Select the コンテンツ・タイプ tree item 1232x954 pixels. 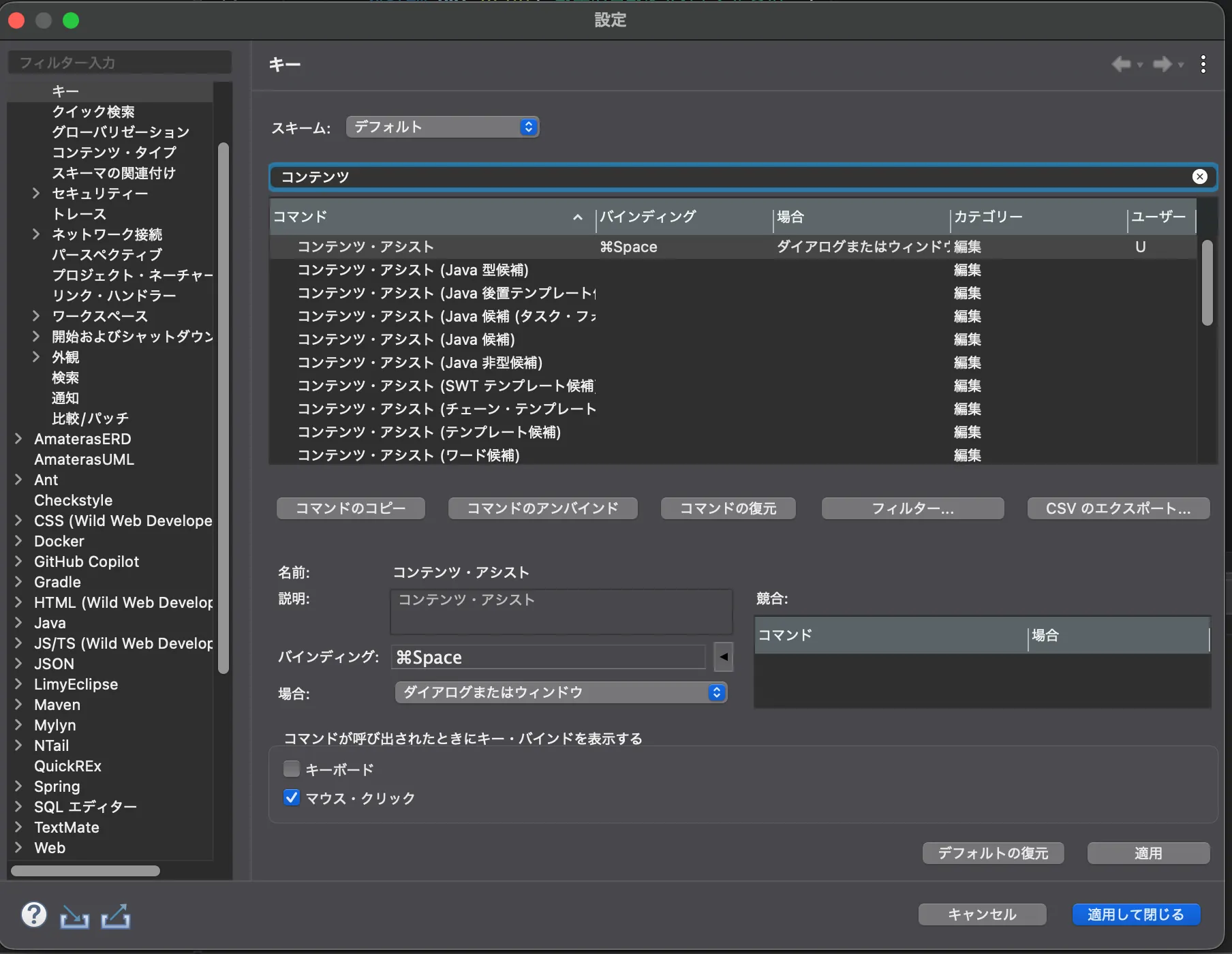(x=114, y=153)
